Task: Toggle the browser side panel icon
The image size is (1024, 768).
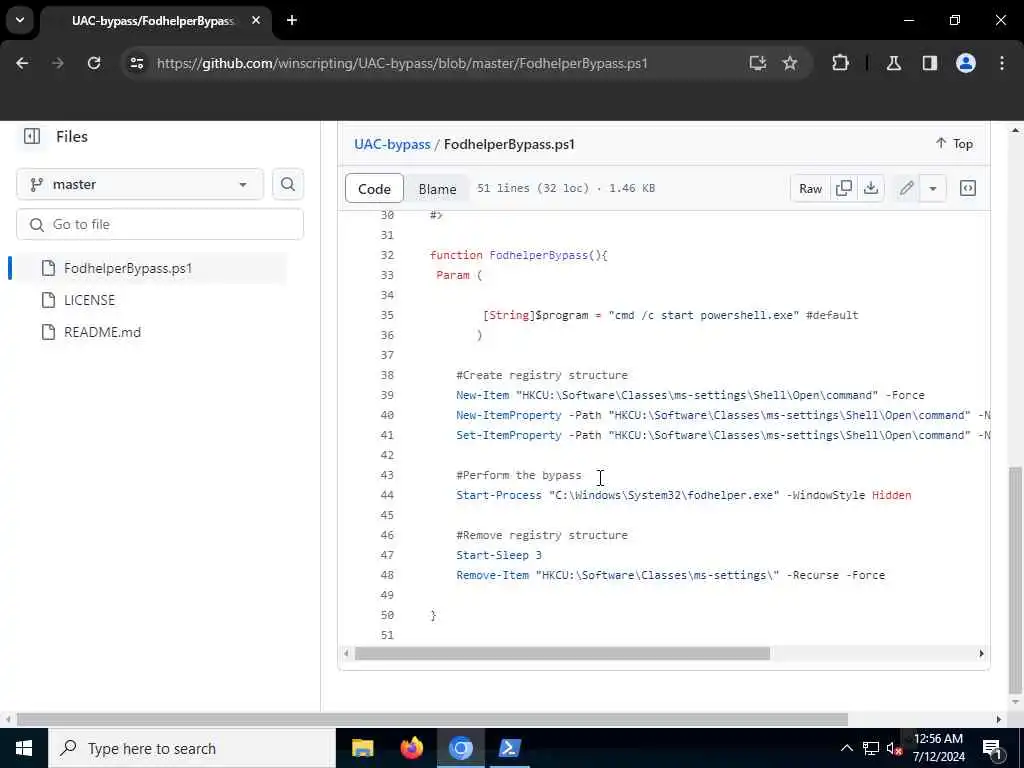Action: click(x=930, y=63)
